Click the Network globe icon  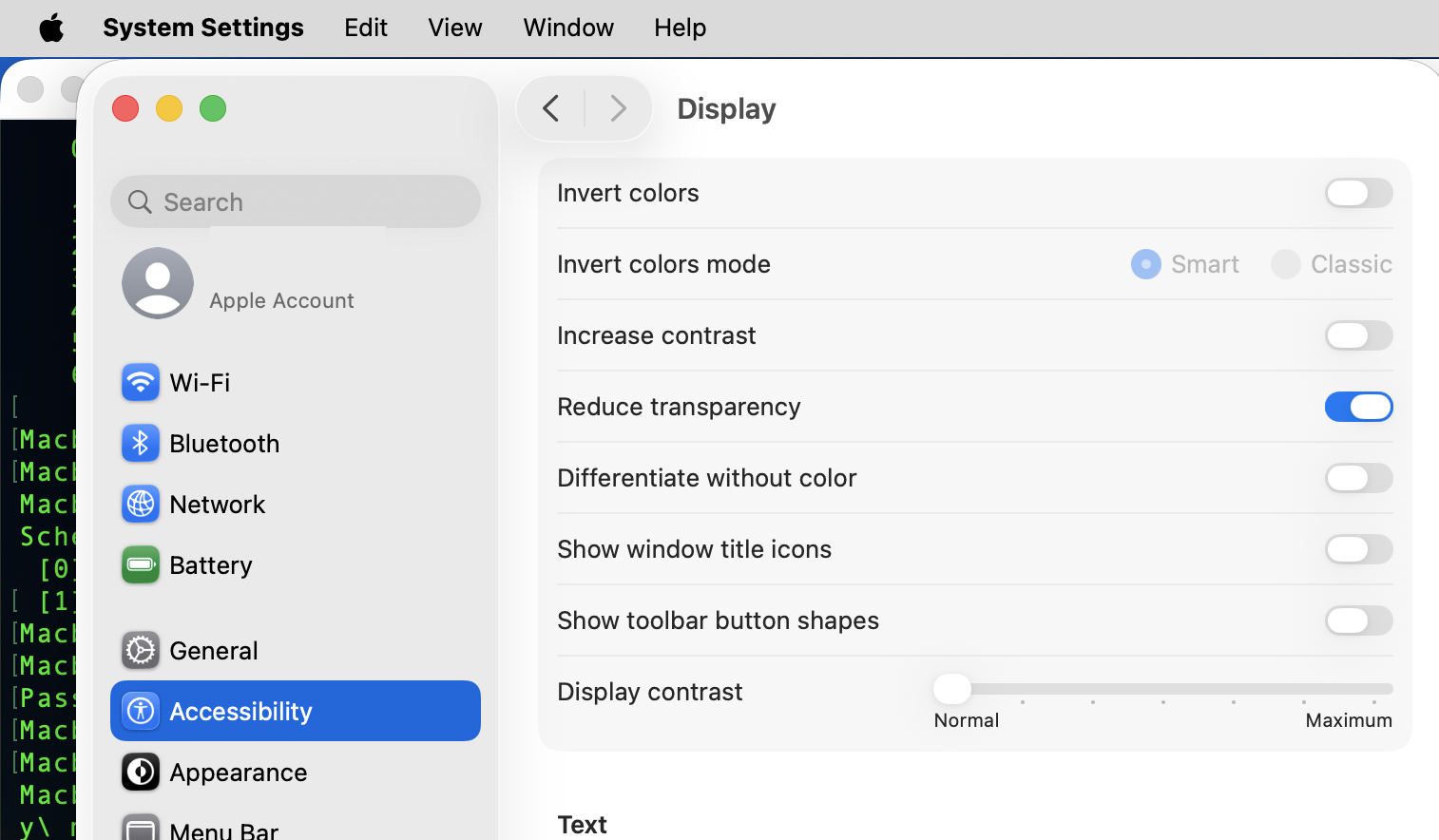pos(141,504)
